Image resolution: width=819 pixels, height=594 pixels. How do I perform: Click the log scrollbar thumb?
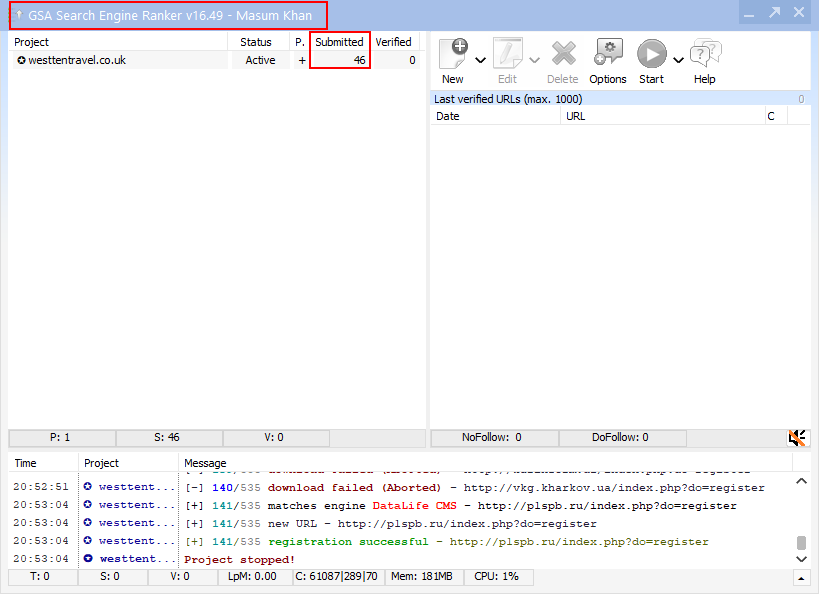(x=801, y=542)
